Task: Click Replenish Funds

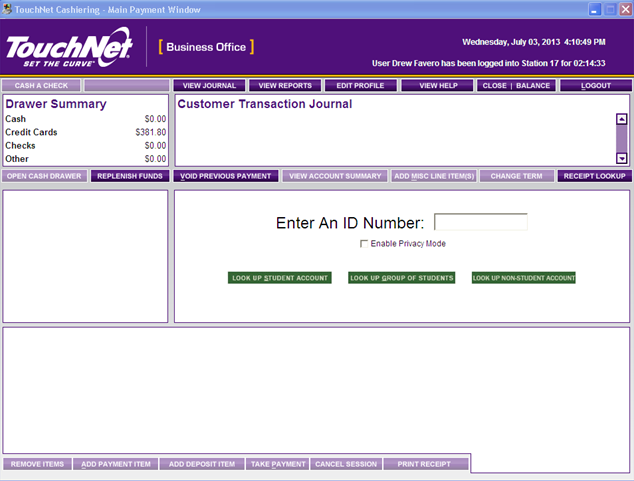Action: coord(130,176)
